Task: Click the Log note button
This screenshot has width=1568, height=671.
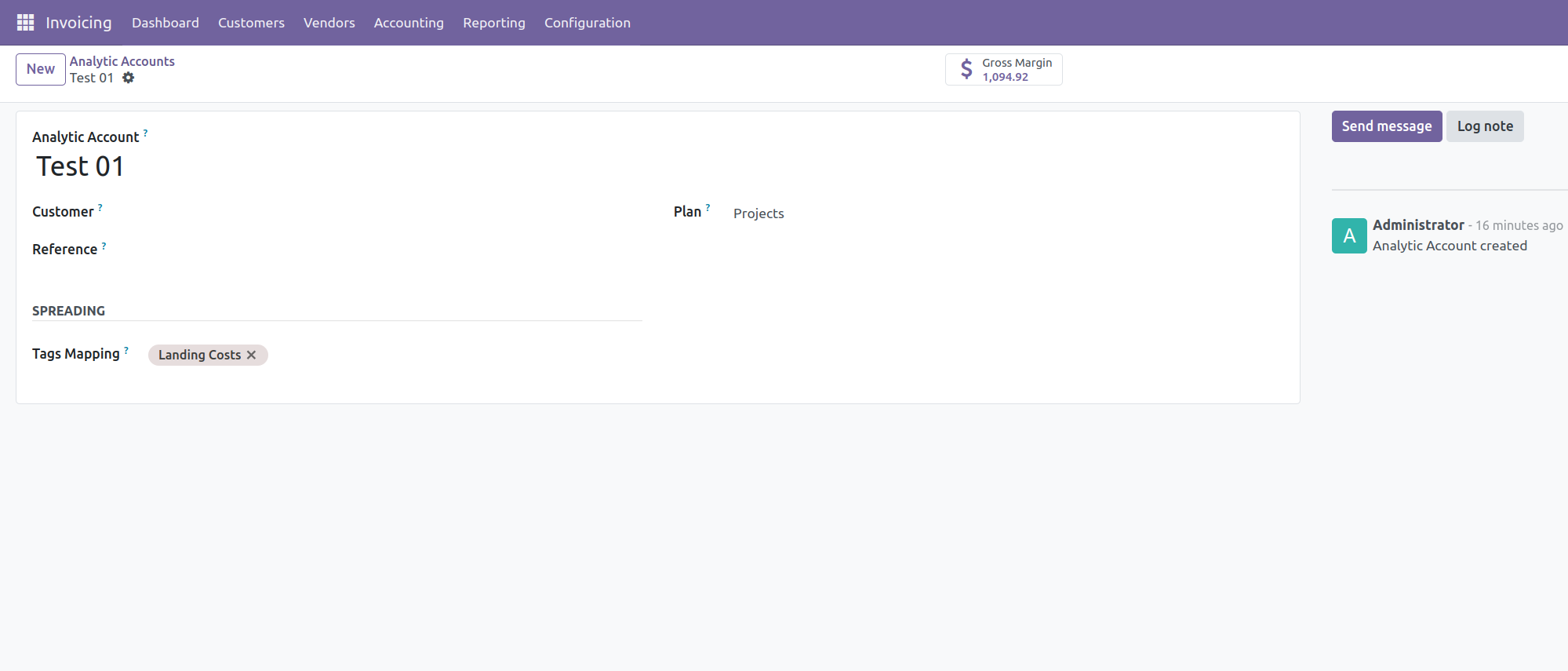Action: pos(1485,126)
